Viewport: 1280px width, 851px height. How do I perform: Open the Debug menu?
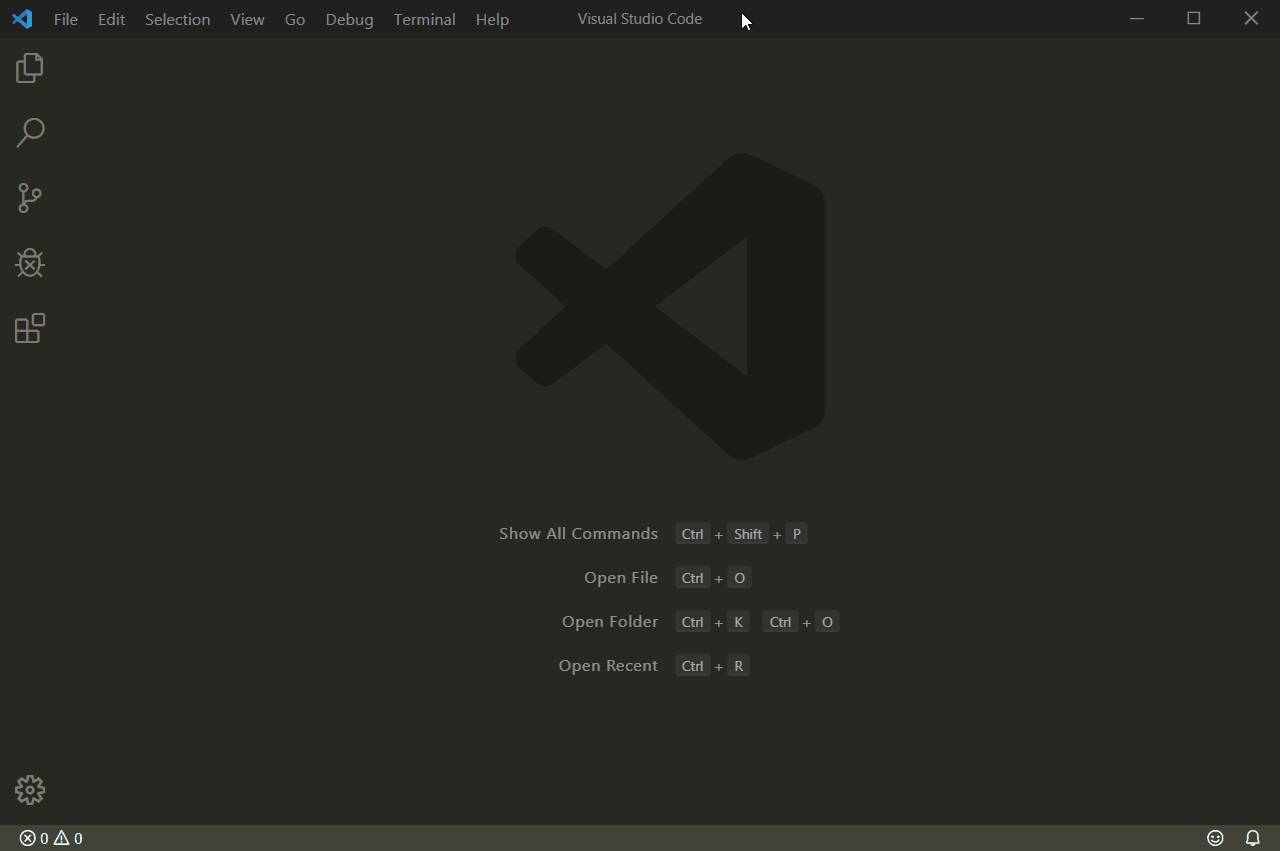pyautogui.click(x=349, y=19)
